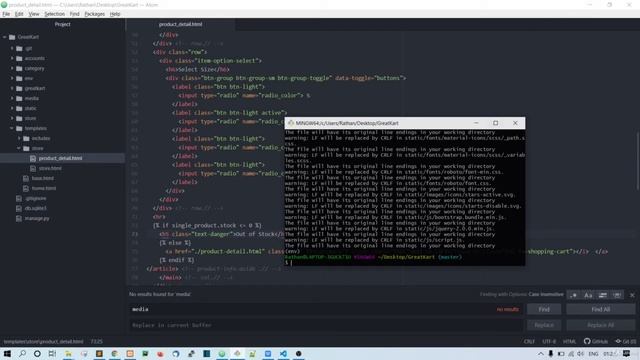Click the Replace All button

click(x=600, y=325)
